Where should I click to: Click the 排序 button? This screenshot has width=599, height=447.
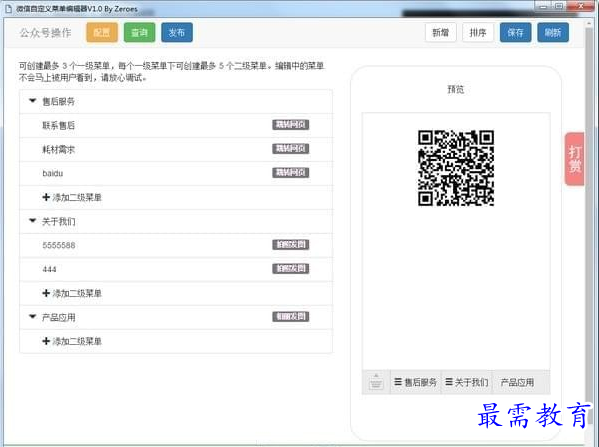click(478, 32)
